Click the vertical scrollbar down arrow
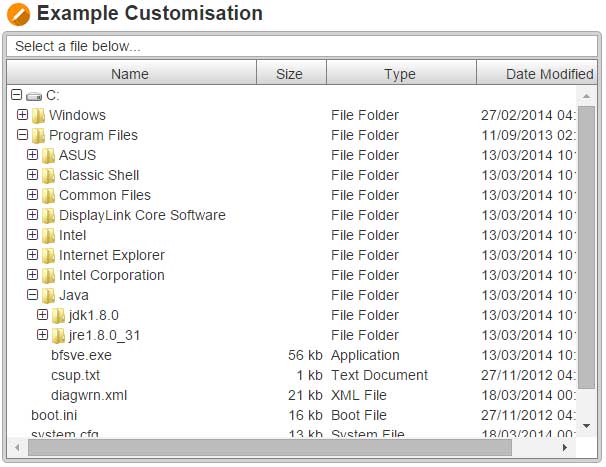 586,426
